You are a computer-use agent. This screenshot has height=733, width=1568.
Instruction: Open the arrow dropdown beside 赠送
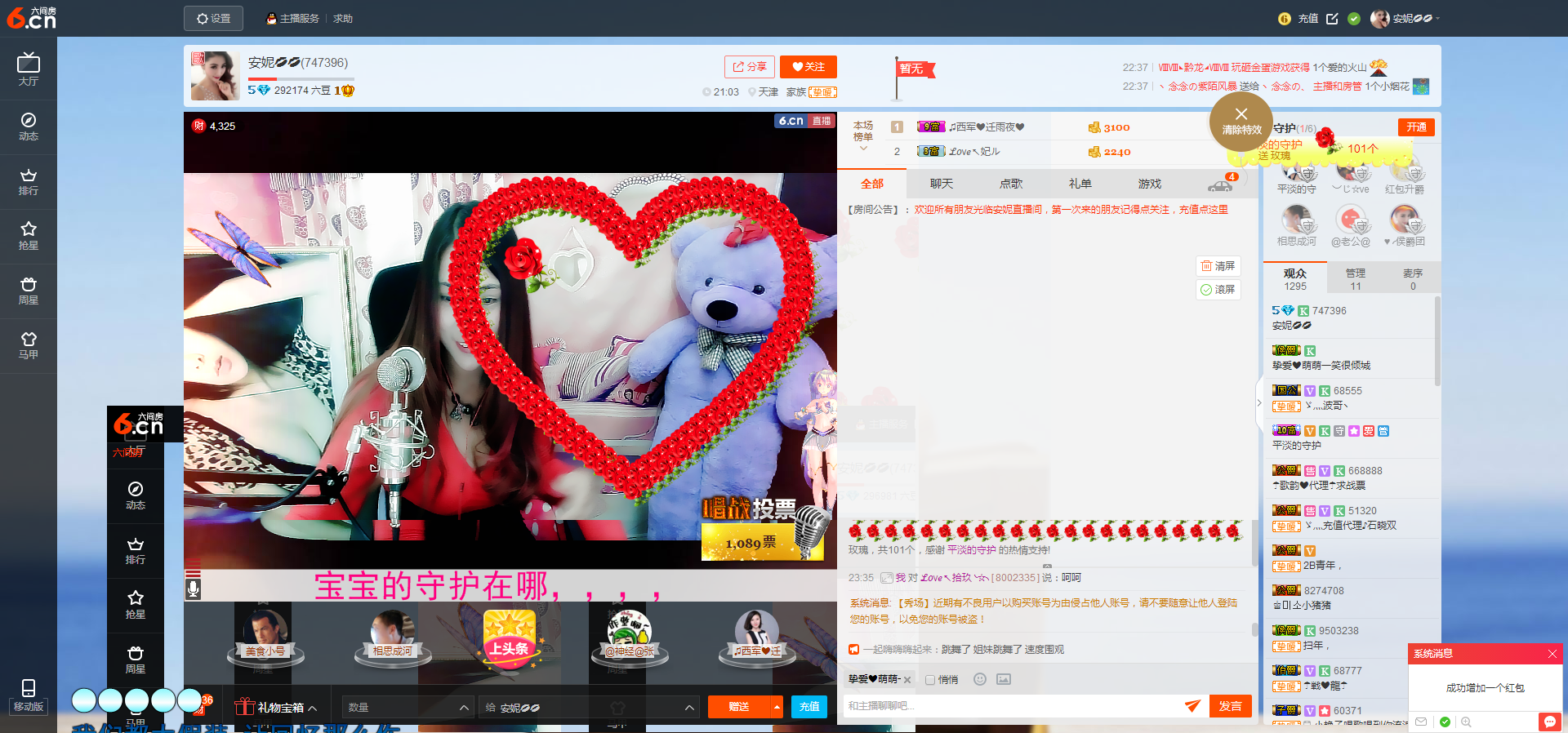(x=777, y=707)
